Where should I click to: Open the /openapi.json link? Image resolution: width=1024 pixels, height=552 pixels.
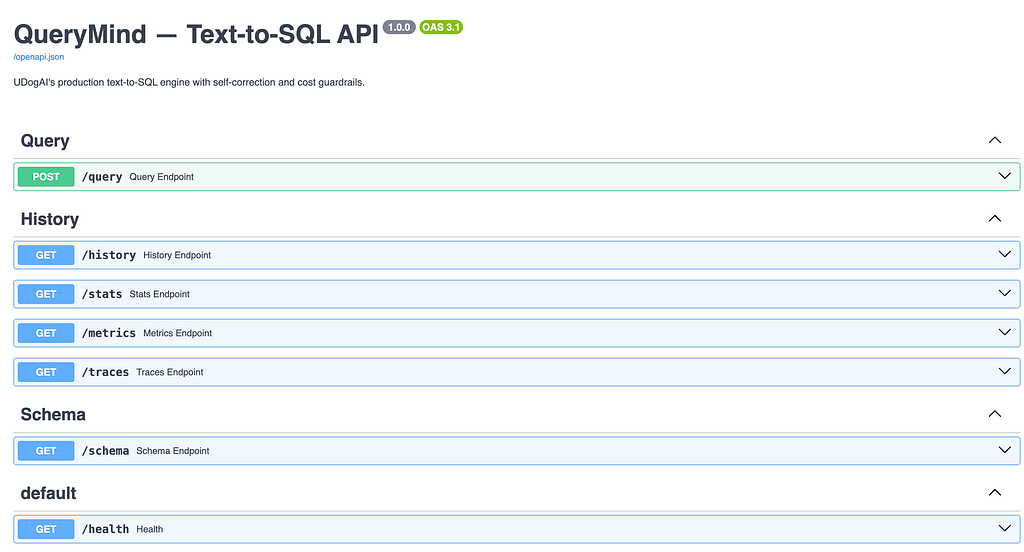click(x=39, y=57)
